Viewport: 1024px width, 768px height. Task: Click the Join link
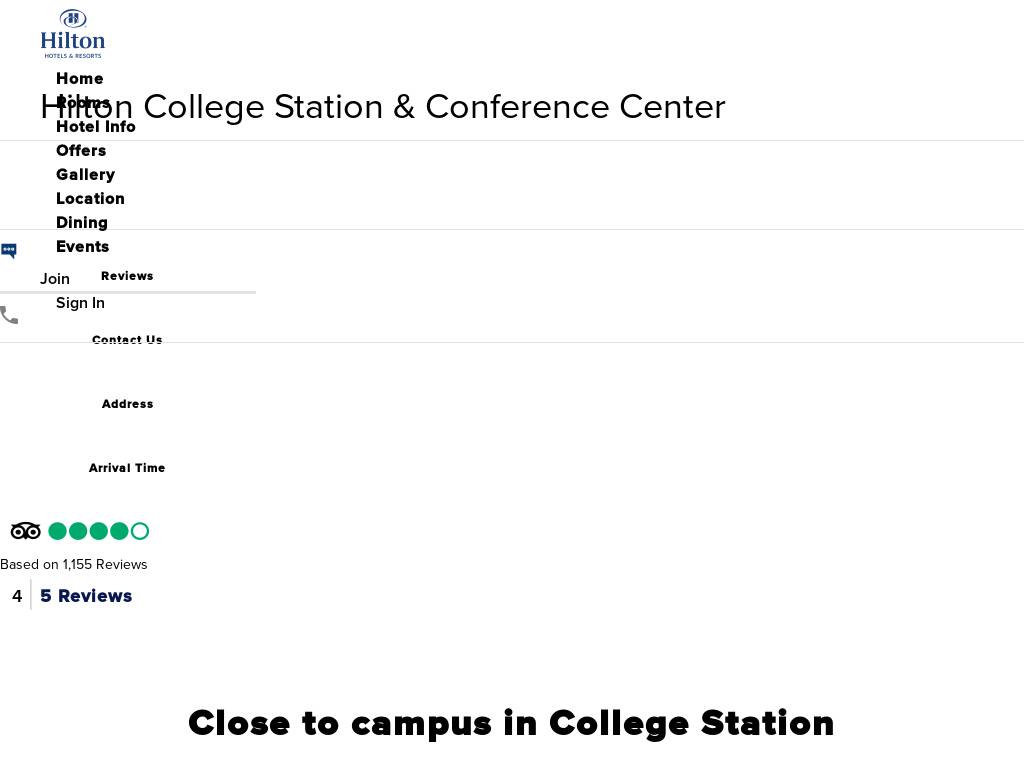pos(55,279)
